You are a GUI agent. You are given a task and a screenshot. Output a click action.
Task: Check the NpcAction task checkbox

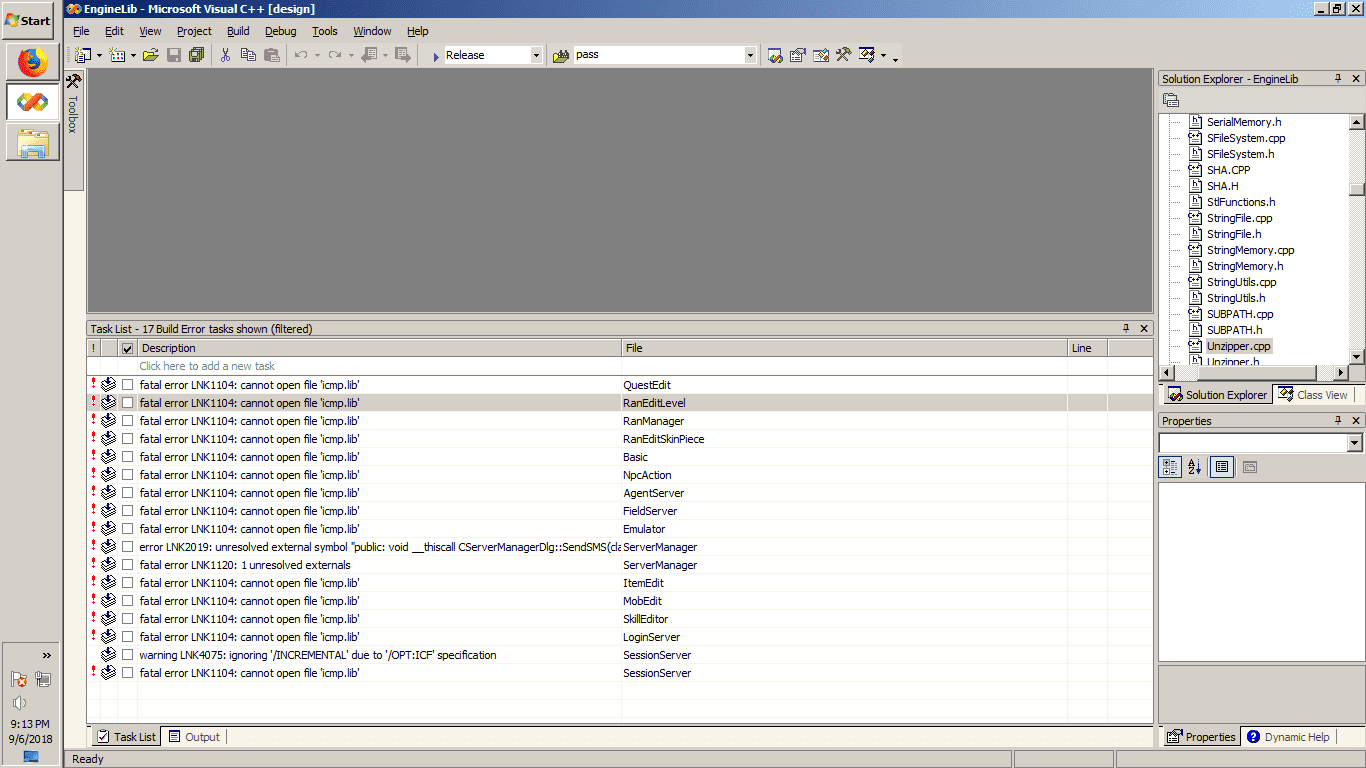click(x=127, y=475)
